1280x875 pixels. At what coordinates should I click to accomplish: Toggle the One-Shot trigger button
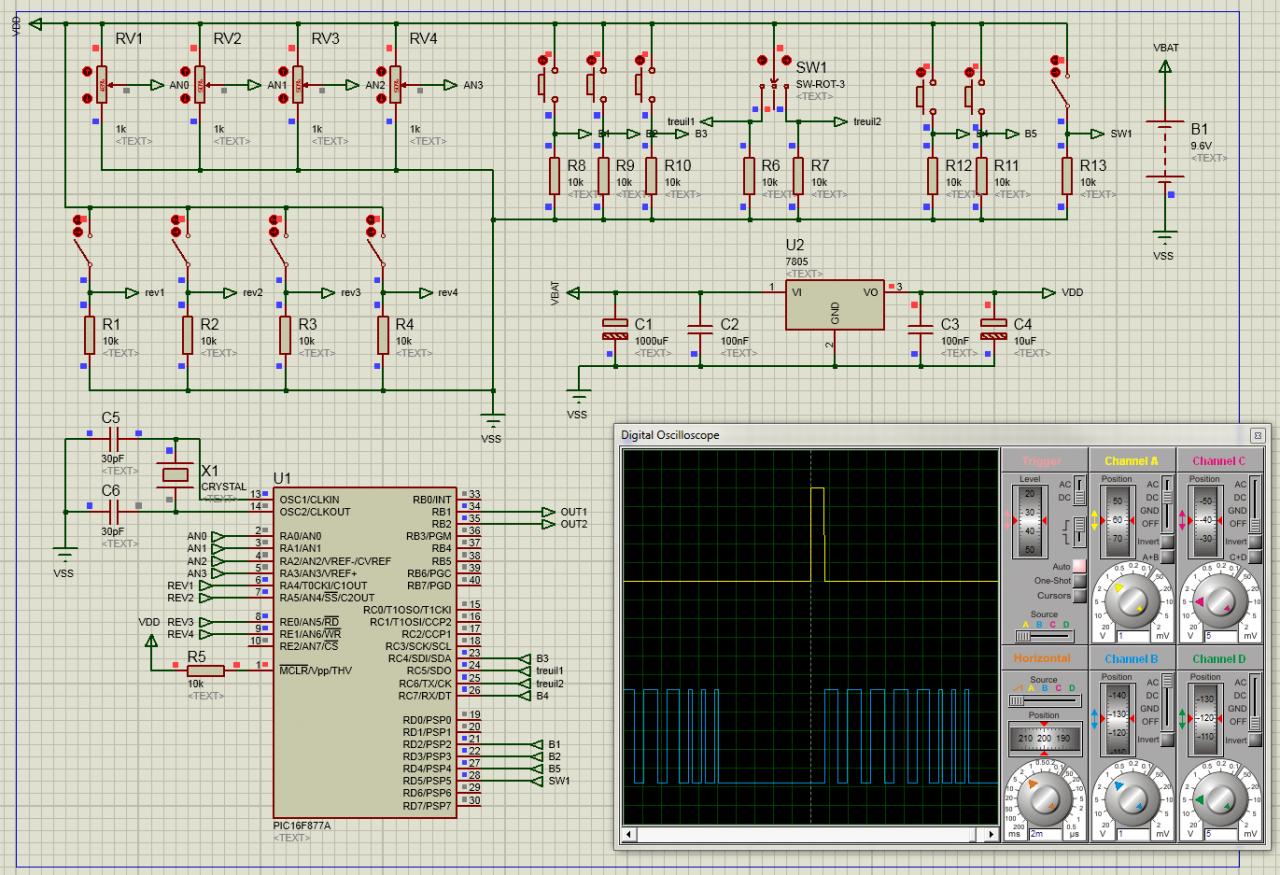point(1080,581)
